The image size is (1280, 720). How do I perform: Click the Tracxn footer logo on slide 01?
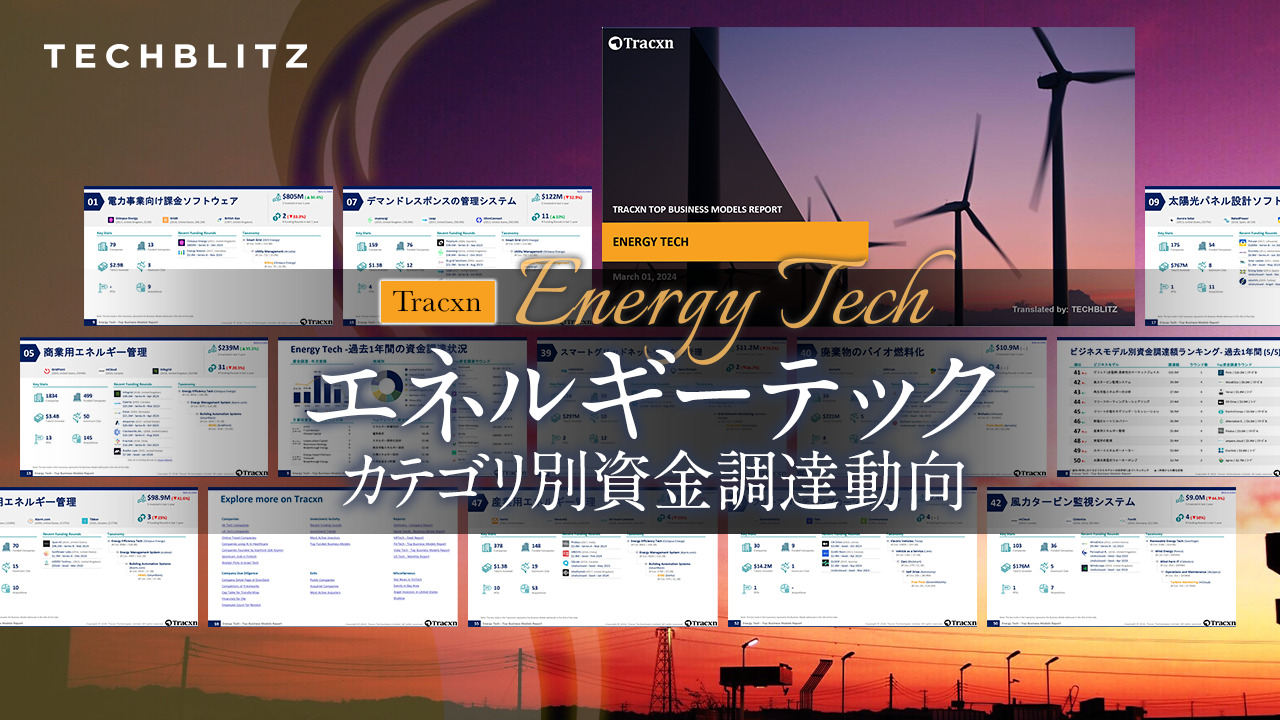click(316, 321)
